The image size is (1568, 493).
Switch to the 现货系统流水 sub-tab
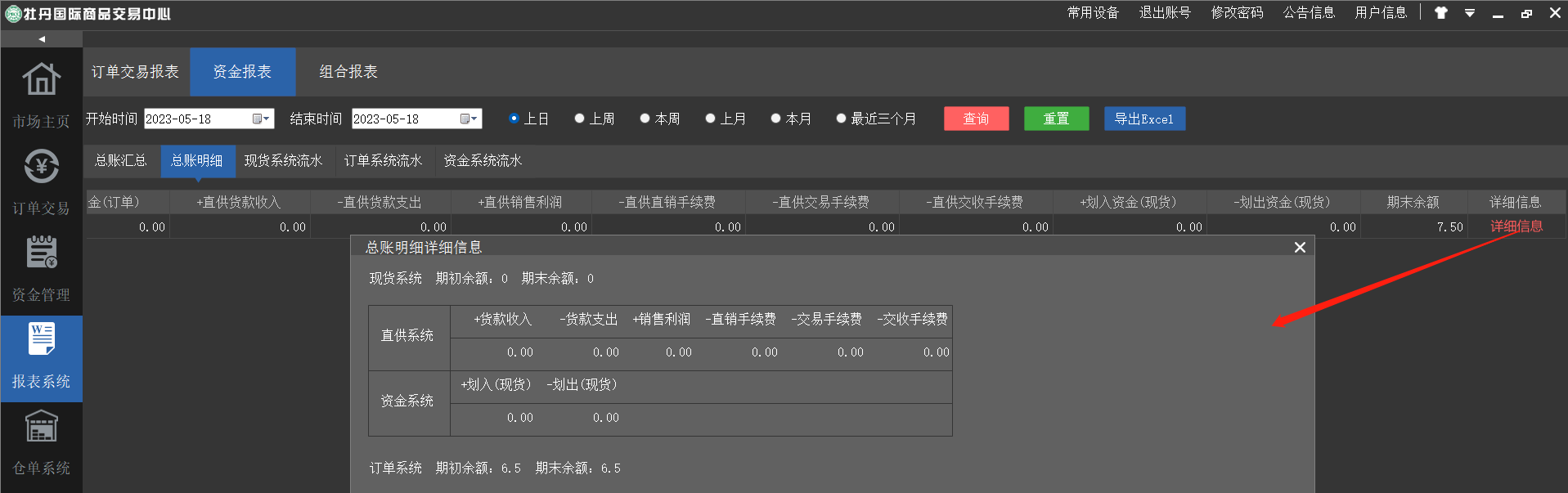(x=283, y=161)
